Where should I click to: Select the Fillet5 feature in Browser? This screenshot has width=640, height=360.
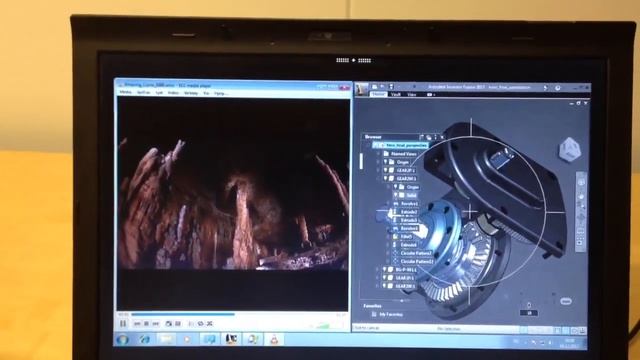coord(406,236)
